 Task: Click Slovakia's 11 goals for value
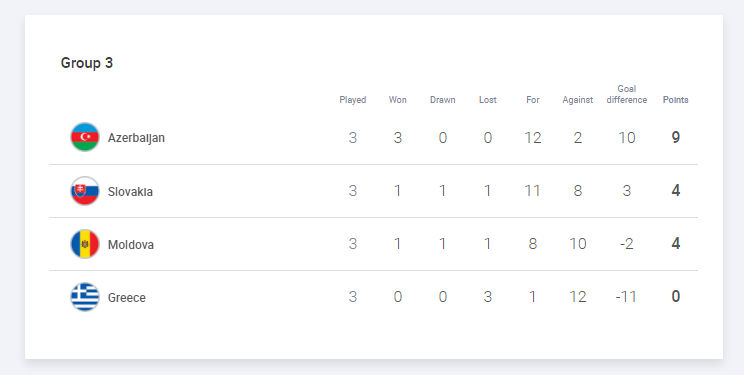point(532,191)
